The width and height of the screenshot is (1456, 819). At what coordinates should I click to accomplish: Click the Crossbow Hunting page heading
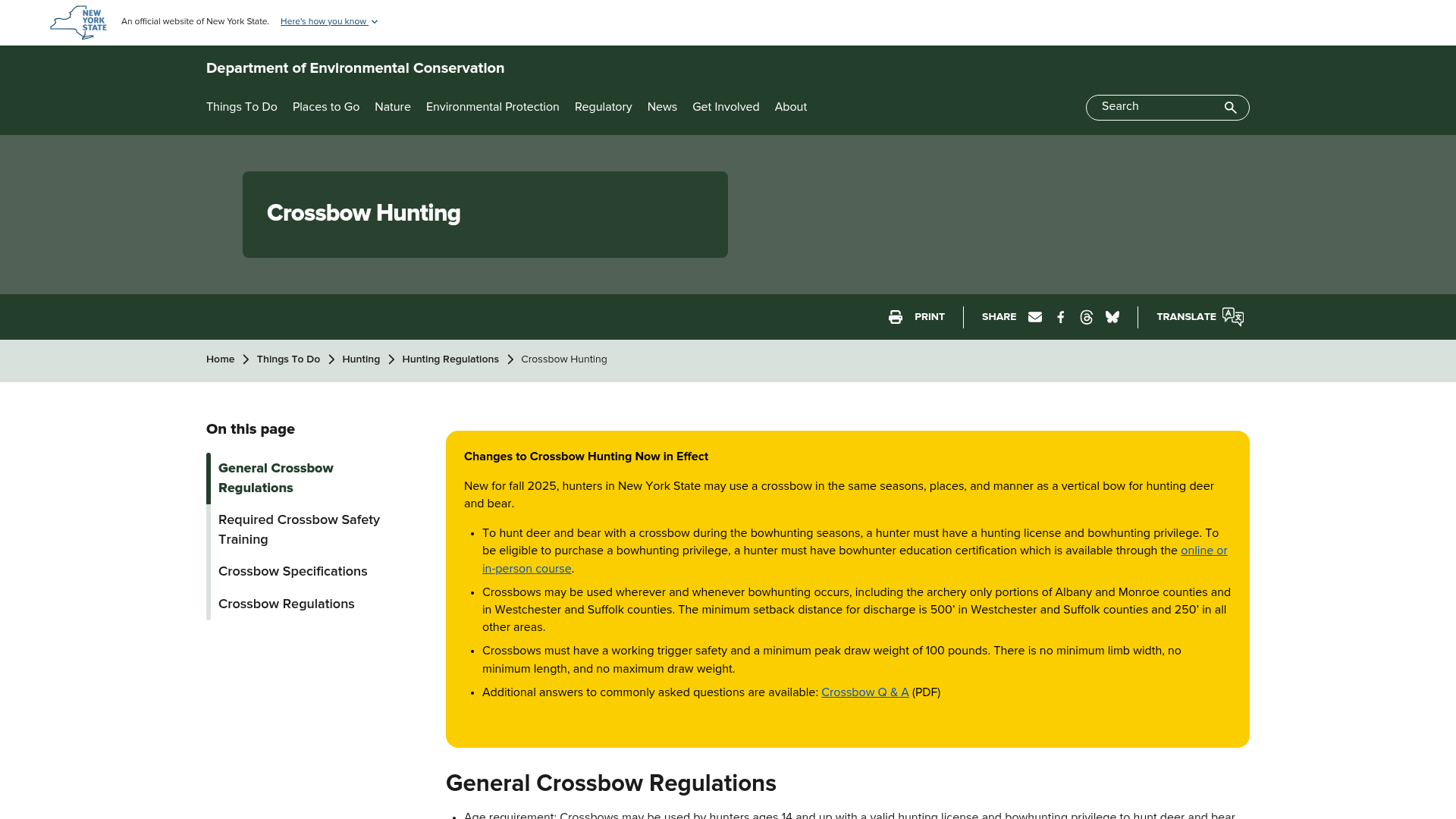click(x=364, y=214)
